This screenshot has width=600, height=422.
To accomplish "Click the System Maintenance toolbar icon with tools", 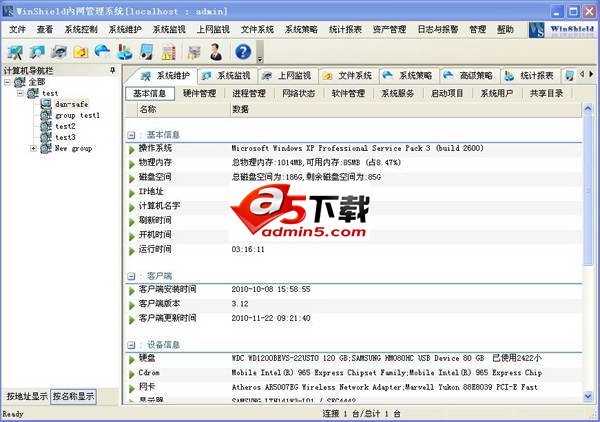I will pos(15,52).
